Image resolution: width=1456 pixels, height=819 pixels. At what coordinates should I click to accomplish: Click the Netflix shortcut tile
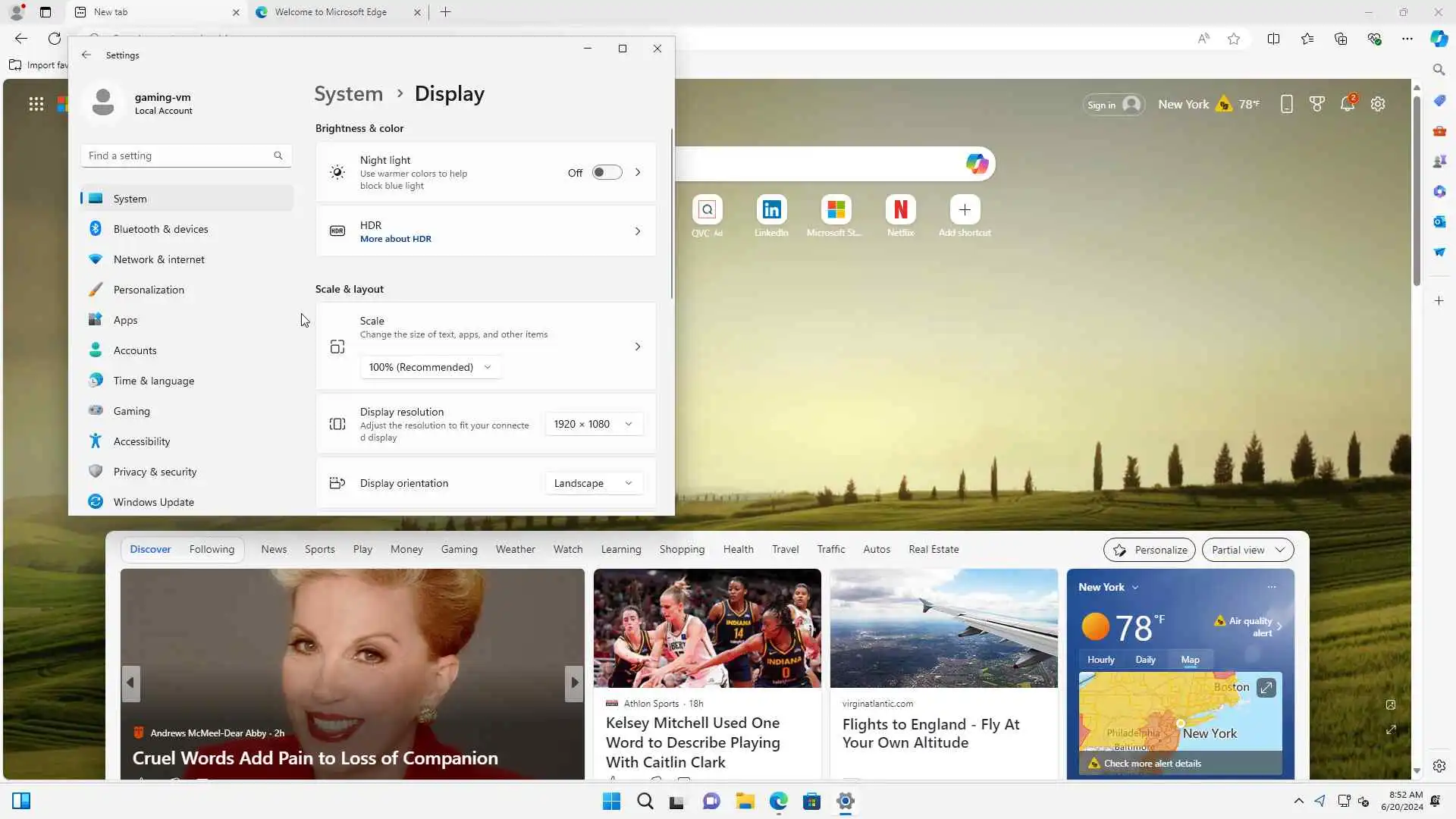(x=900, y=210)
